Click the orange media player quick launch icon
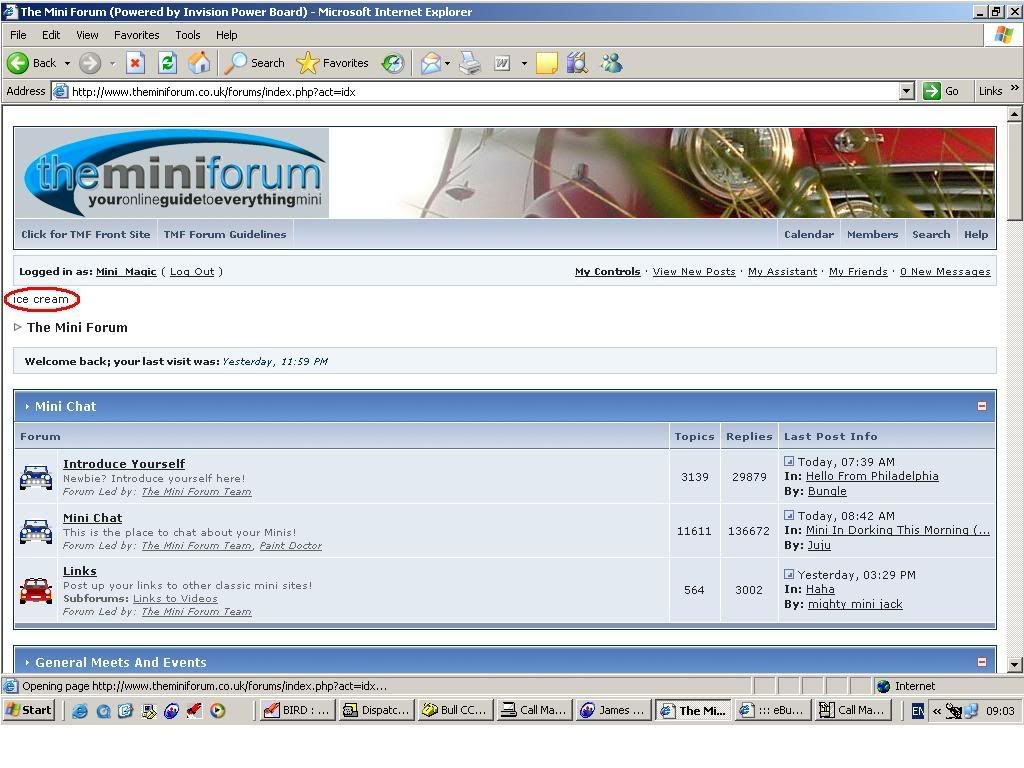This screenshot has height=768, width=1024. coord(217,711)
